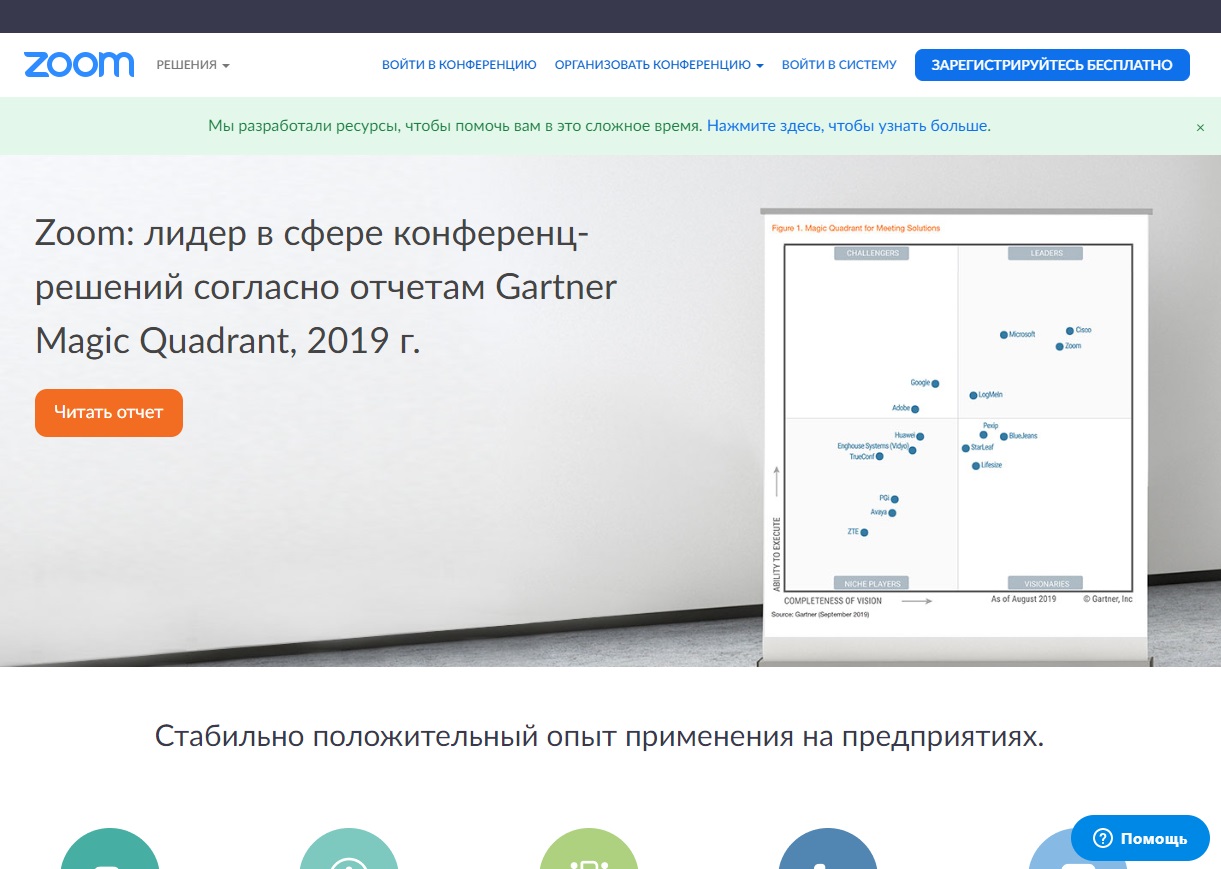Click the ZTE dot in the quadrant chart
Viewport: 1221px width, 869px height.
(x=864, y=532)
